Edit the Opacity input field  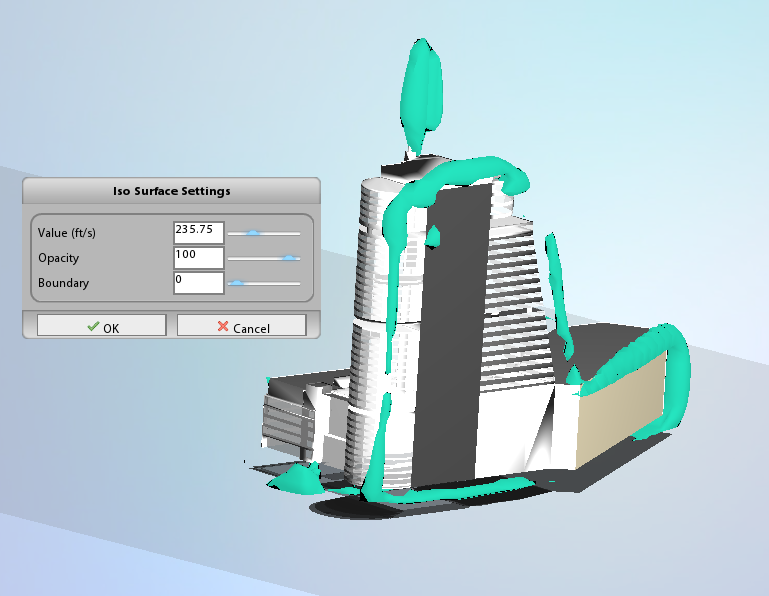(199, 258)
